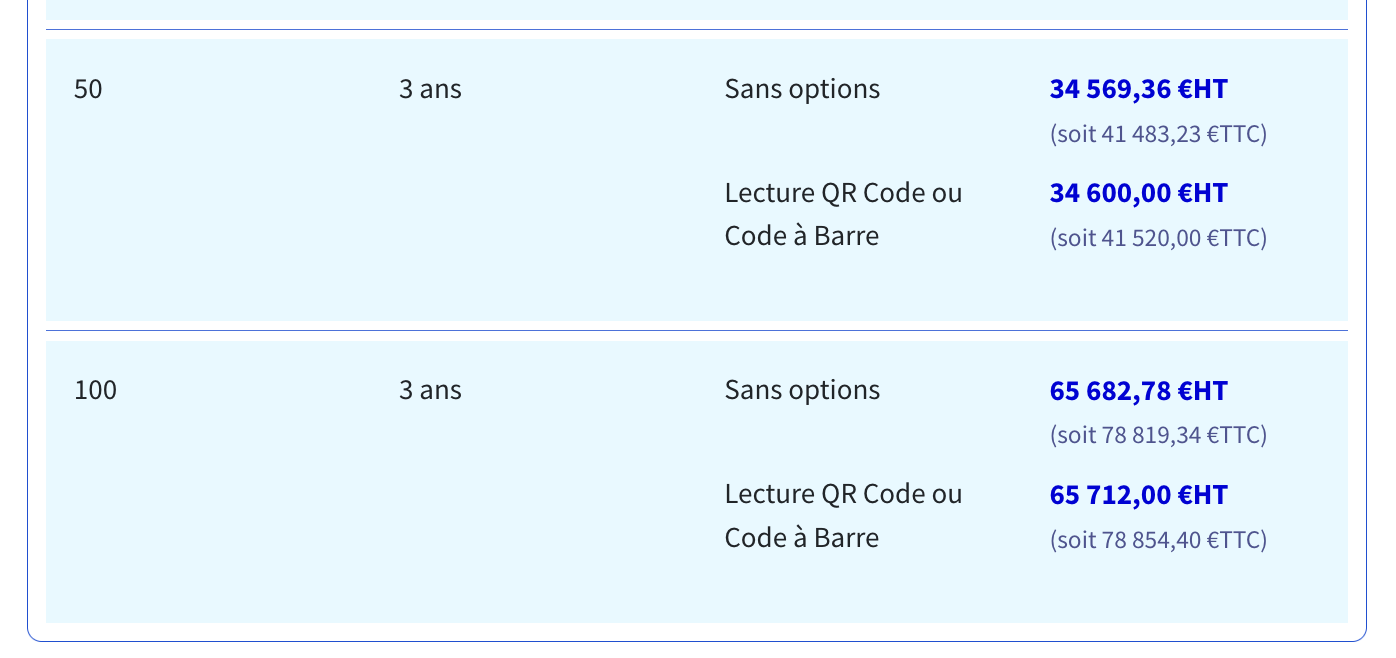Select Sans options in the 100 row
Image resolution: width=1396 pixels, height=658 pixels.
pos(802,390)
